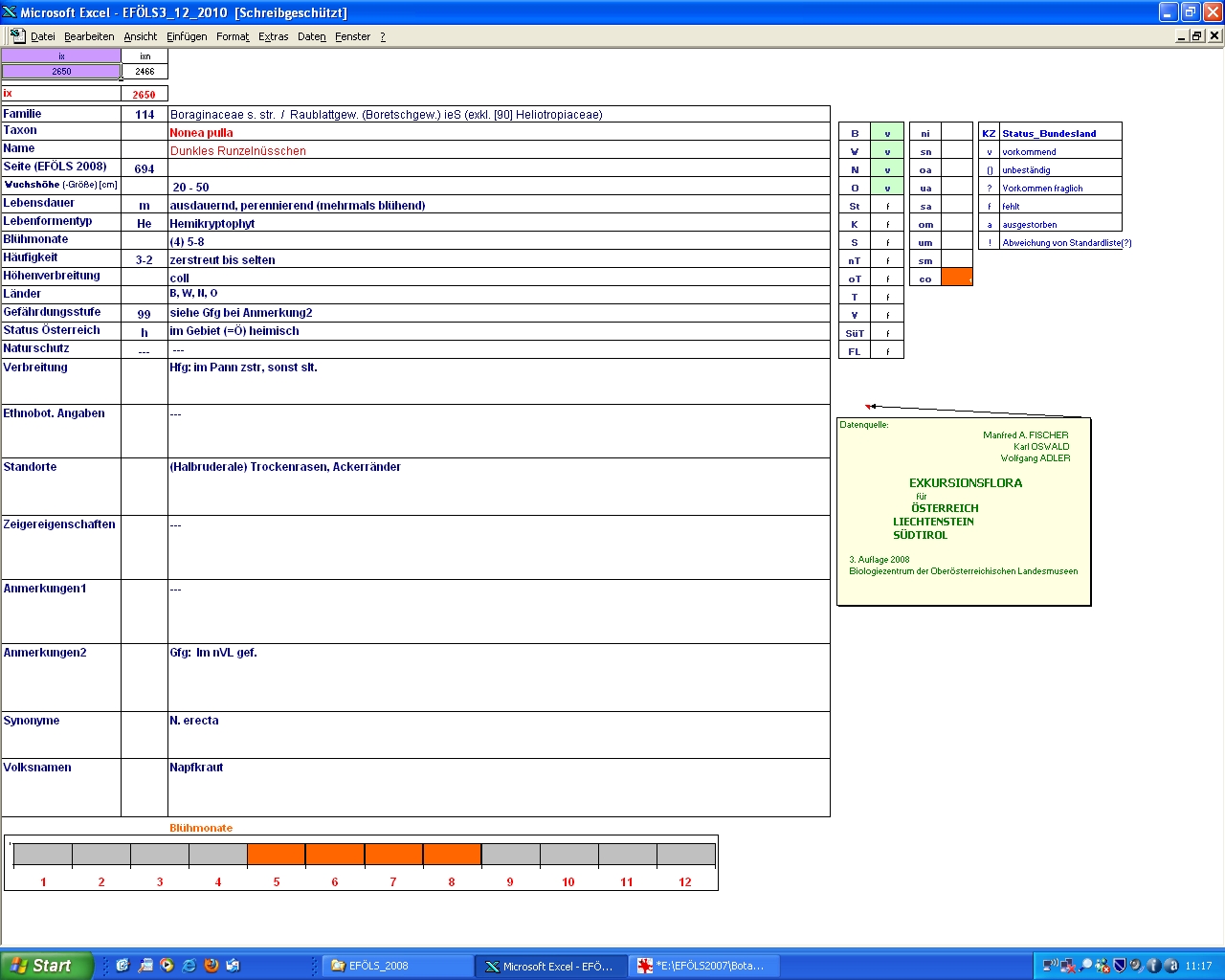Click the orange co status cell
Viewport: 1225px width, 980px height.
coord(957,278)
